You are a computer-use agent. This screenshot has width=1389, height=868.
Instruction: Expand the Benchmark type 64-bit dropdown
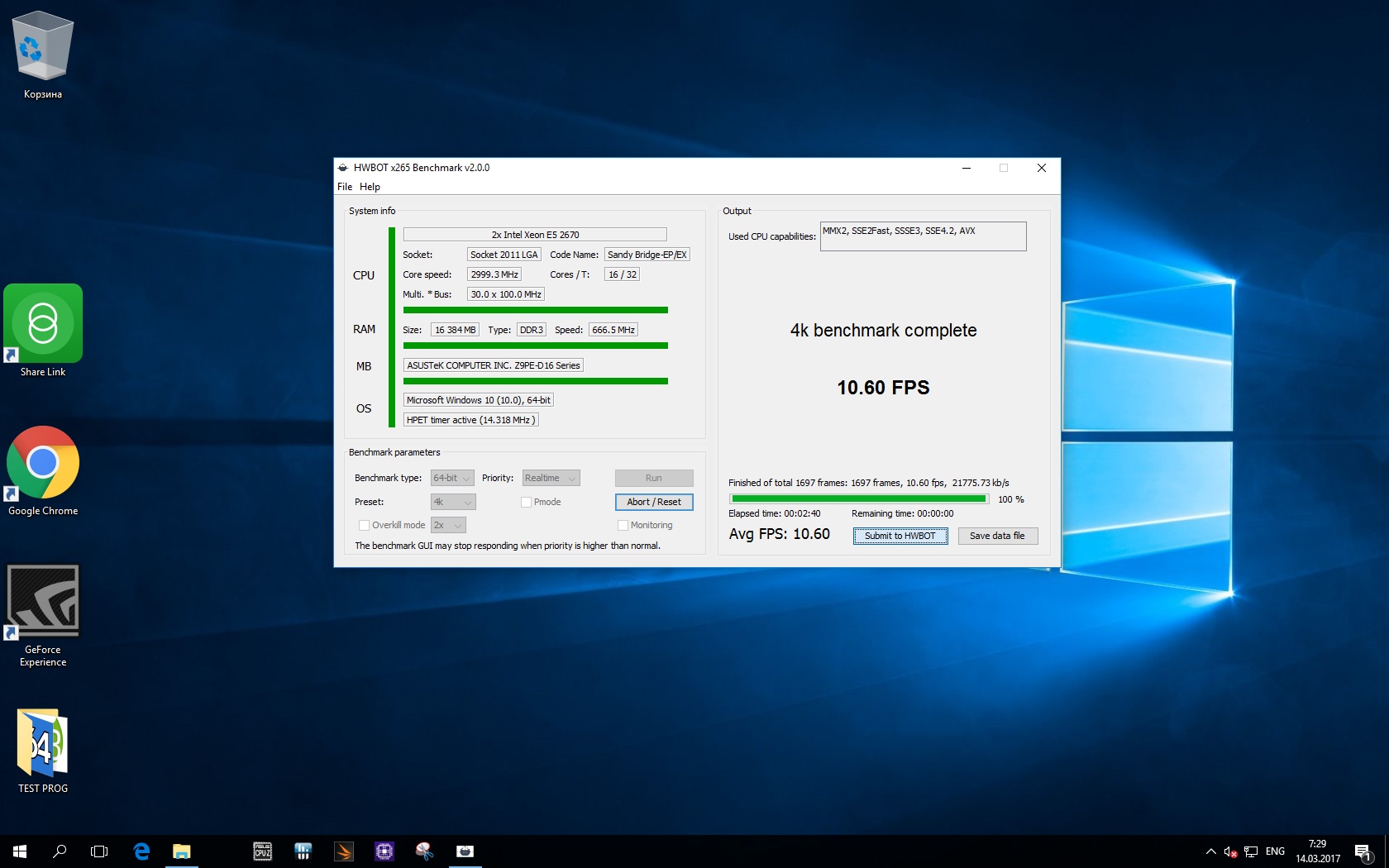[x=452, y=478]
